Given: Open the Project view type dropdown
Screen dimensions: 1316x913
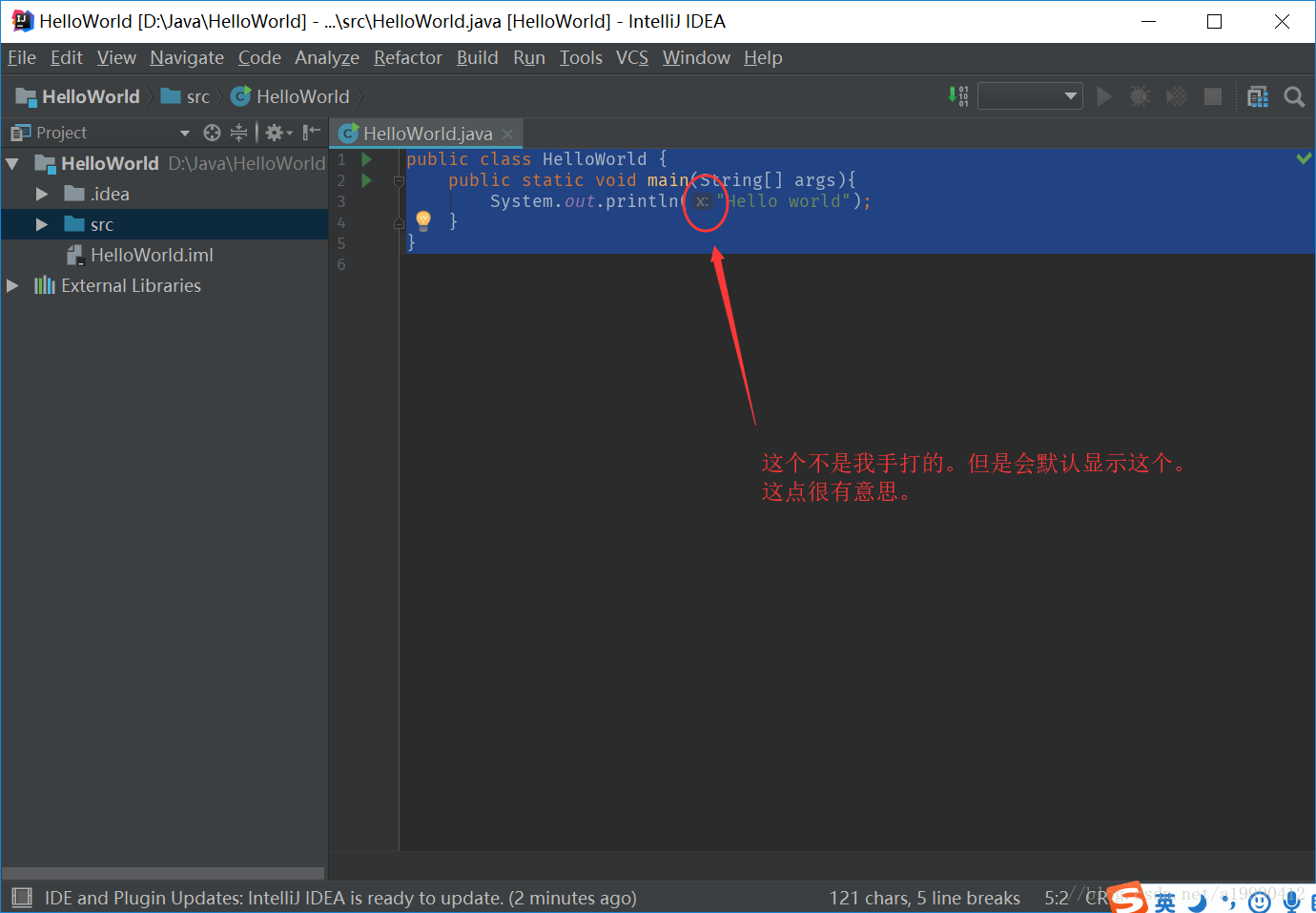Looking at the screenshot, I should (x=185, y=133).
